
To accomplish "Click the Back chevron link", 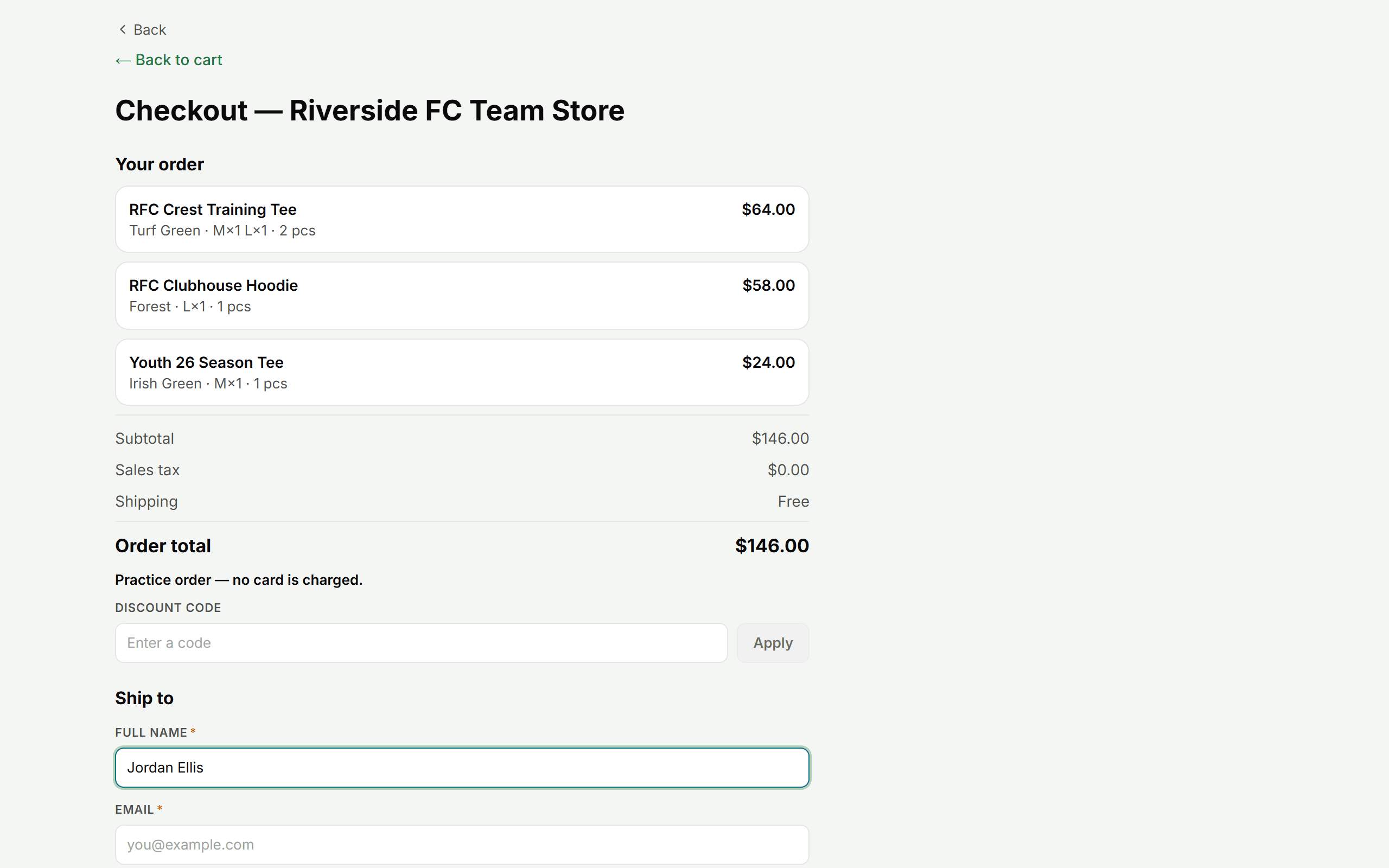I will pos(141,30).
